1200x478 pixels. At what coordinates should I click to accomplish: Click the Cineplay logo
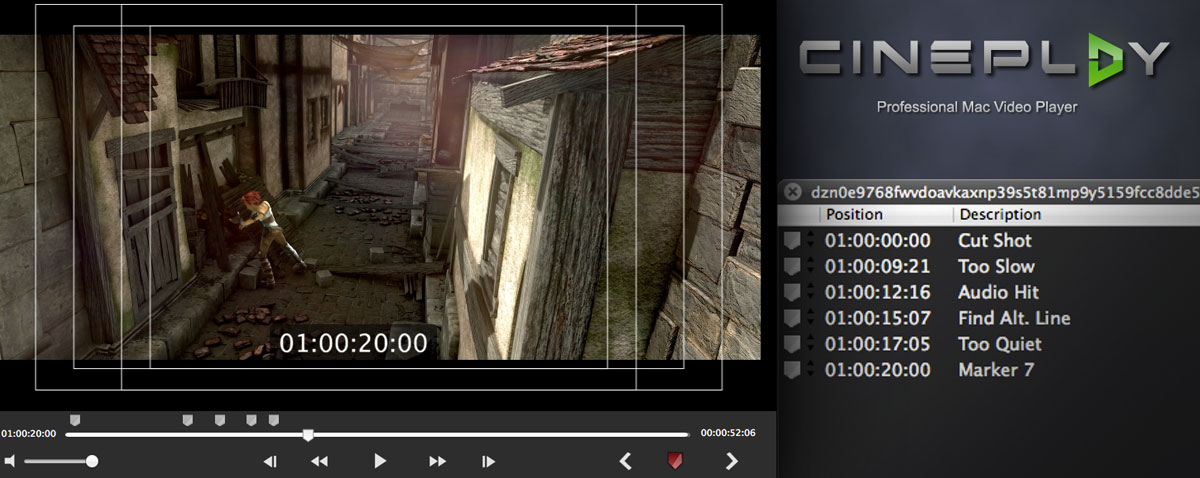(984, 60)
